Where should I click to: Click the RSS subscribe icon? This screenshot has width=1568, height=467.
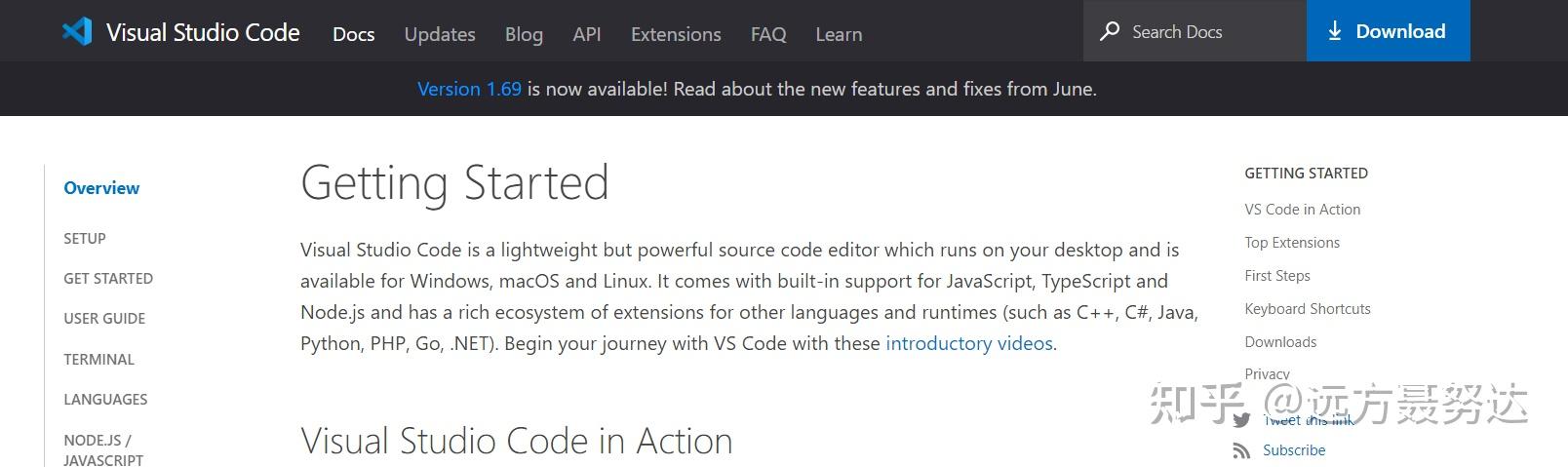[x=1241, y=450]
